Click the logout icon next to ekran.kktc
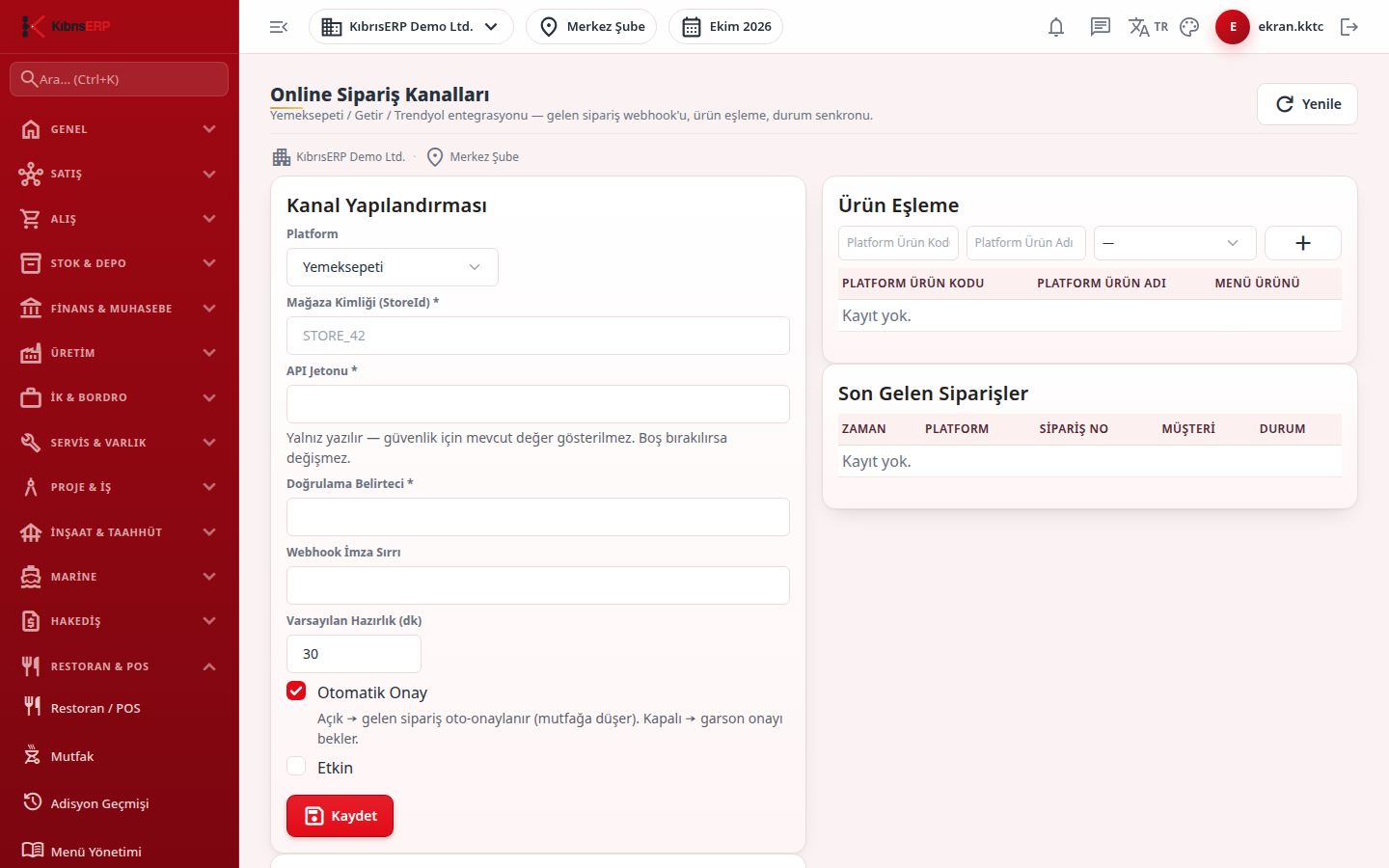The height and width of the screenshot is (868, 1389). click(1349, 27)
